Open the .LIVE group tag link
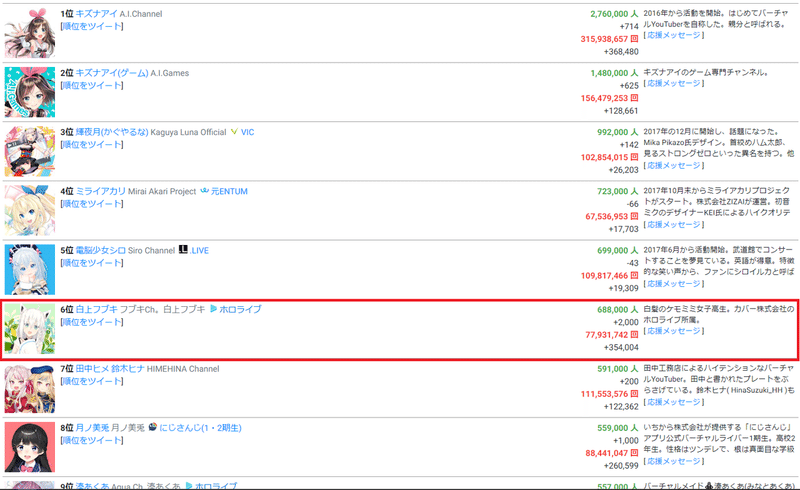 coord(199,251)
